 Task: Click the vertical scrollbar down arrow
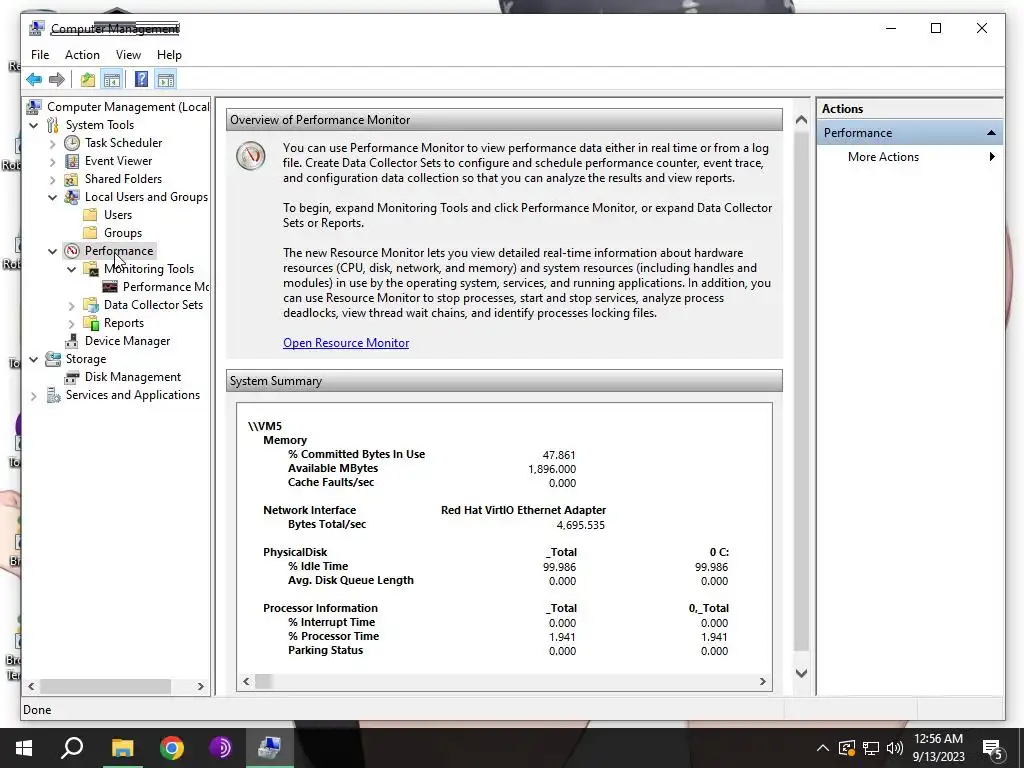pyautogui.click(x=801, y=673)
